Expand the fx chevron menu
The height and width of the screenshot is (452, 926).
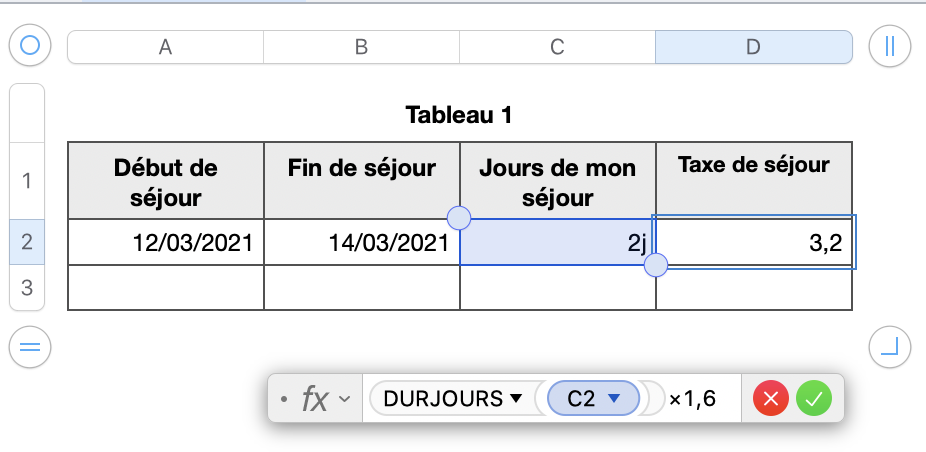(345, 400)
